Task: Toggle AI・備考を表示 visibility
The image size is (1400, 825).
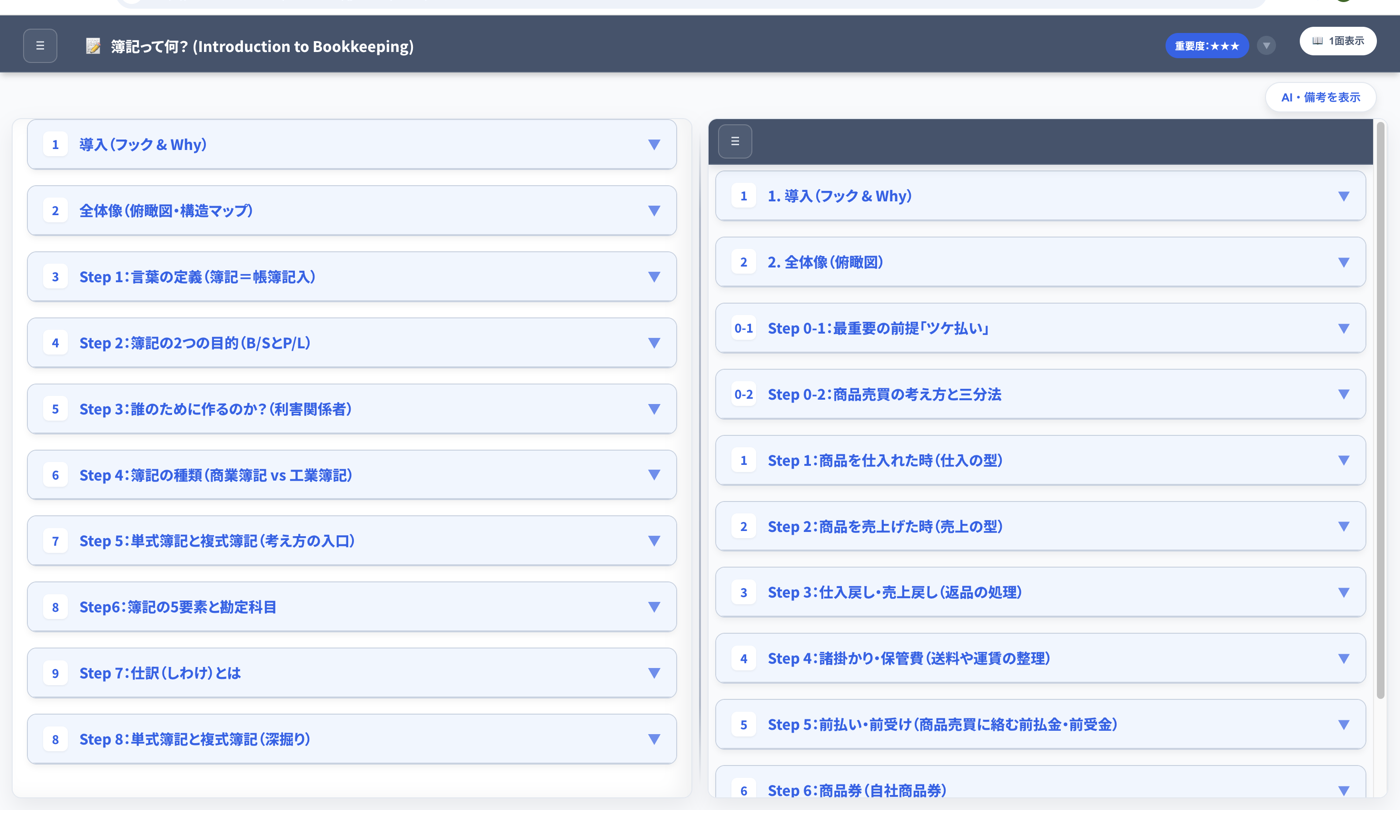Action: [1320, 97]
